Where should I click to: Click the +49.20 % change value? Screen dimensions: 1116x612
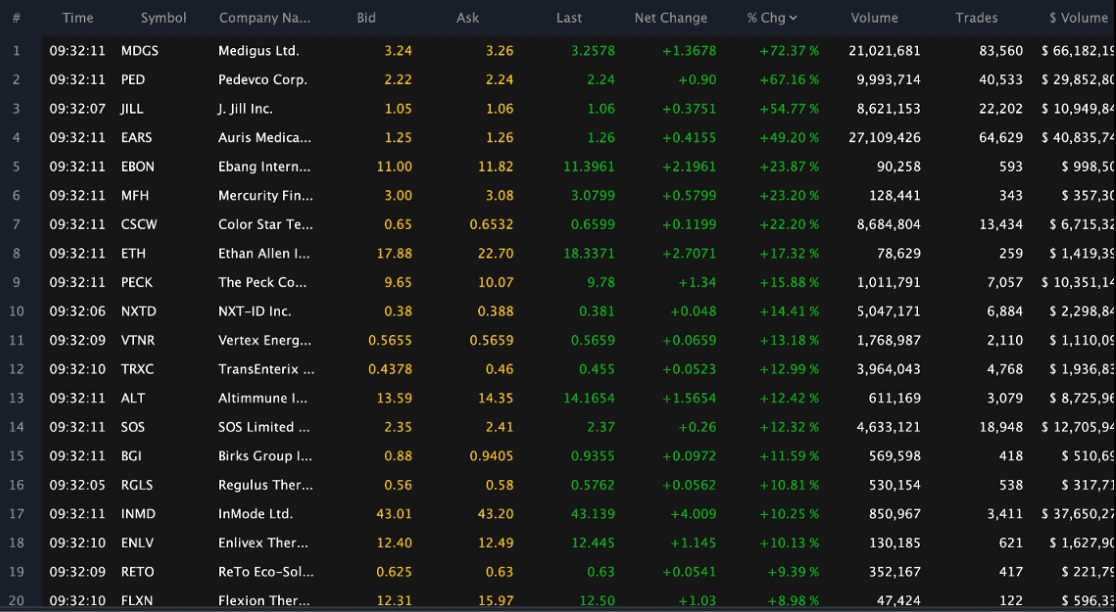(x=789, y=137)
